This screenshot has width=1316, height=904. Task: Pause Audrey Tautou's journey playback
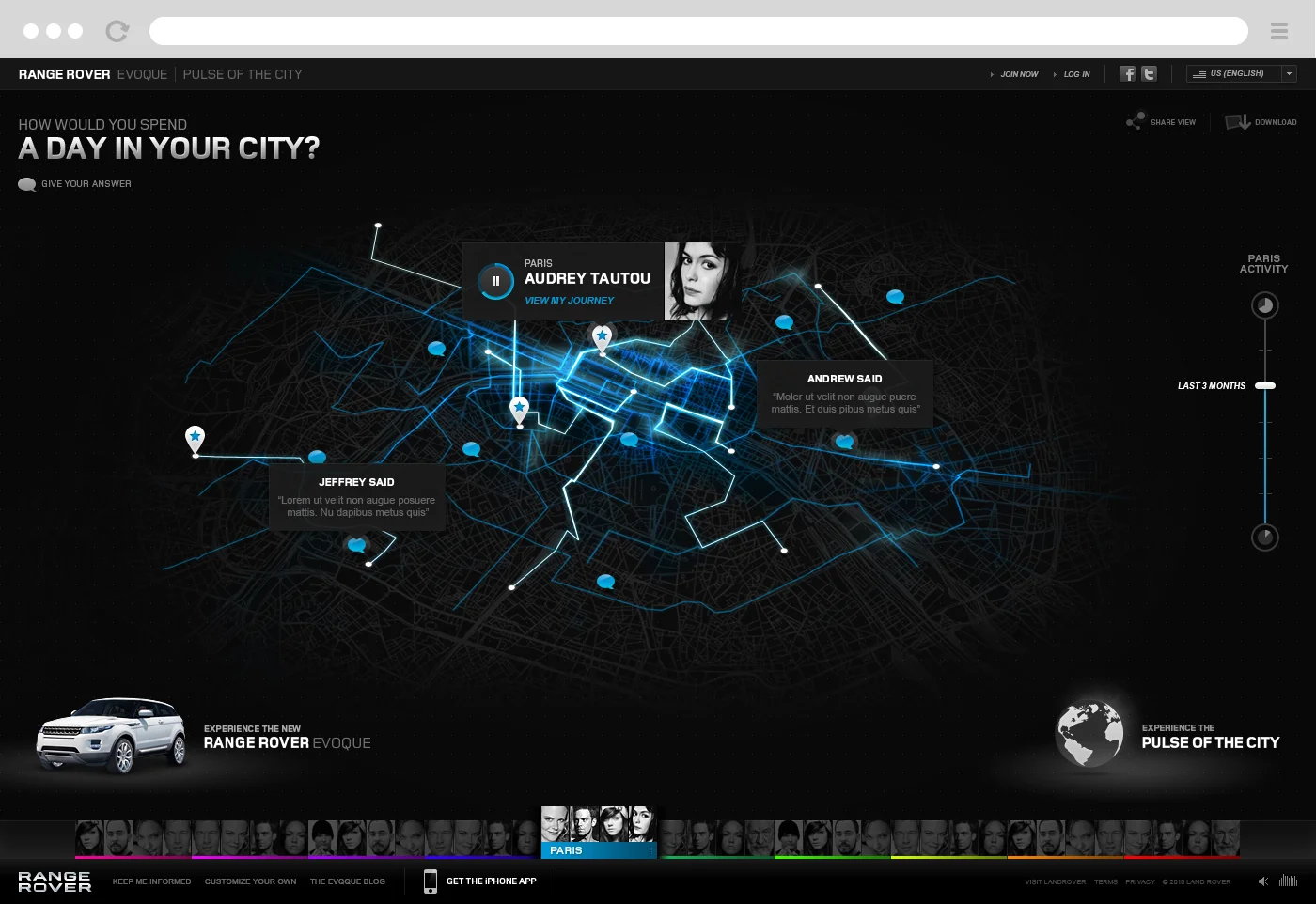pos(495,281)
